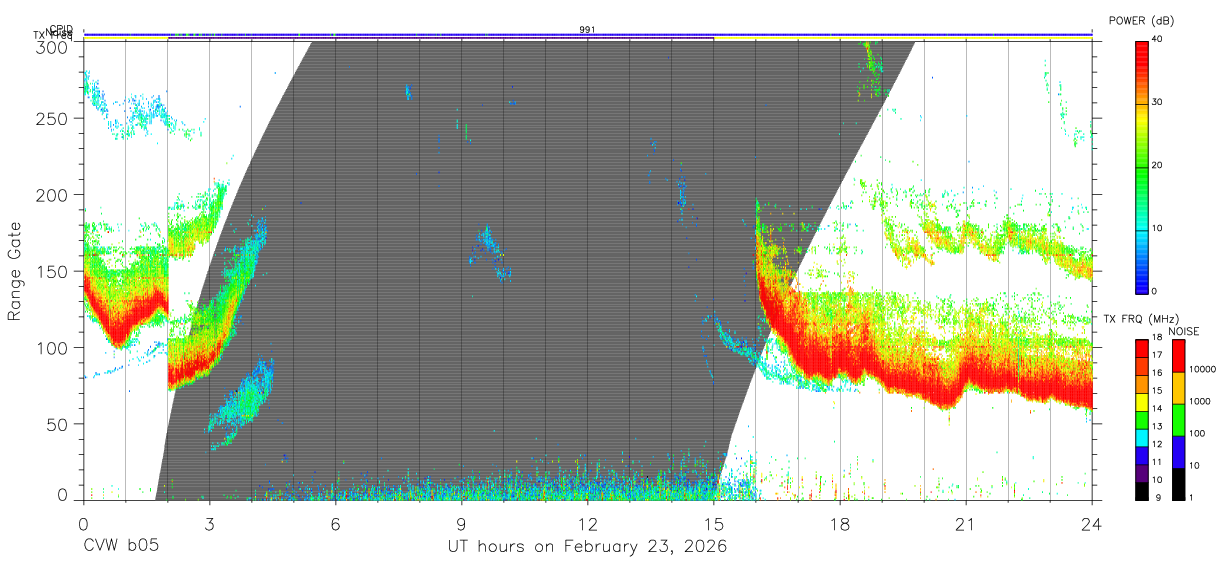Click the '991' CPID value above plot

pyautogui.click(x=587, y=30)
